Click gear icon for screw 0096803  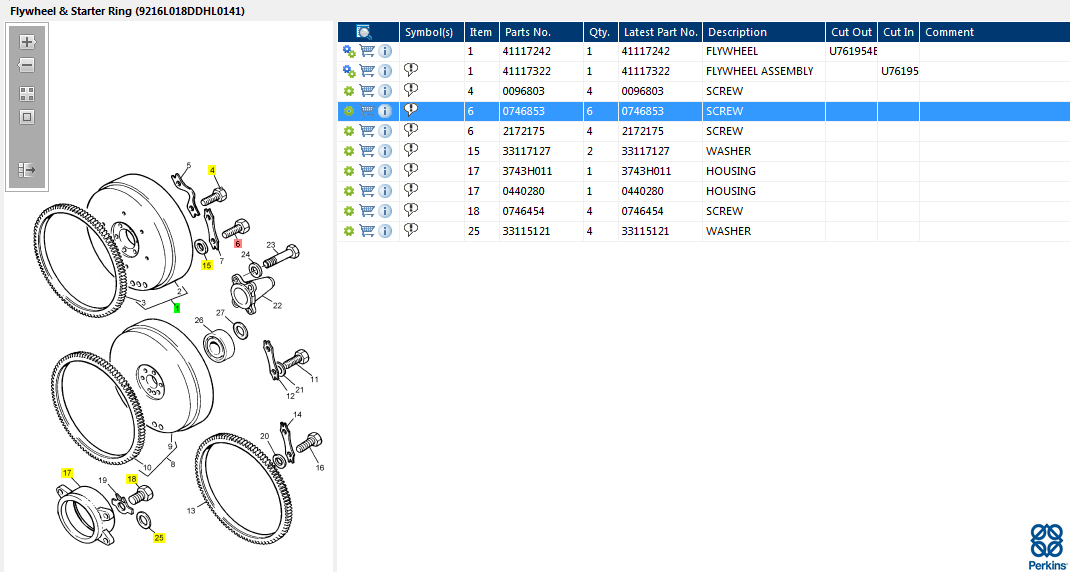349,91
